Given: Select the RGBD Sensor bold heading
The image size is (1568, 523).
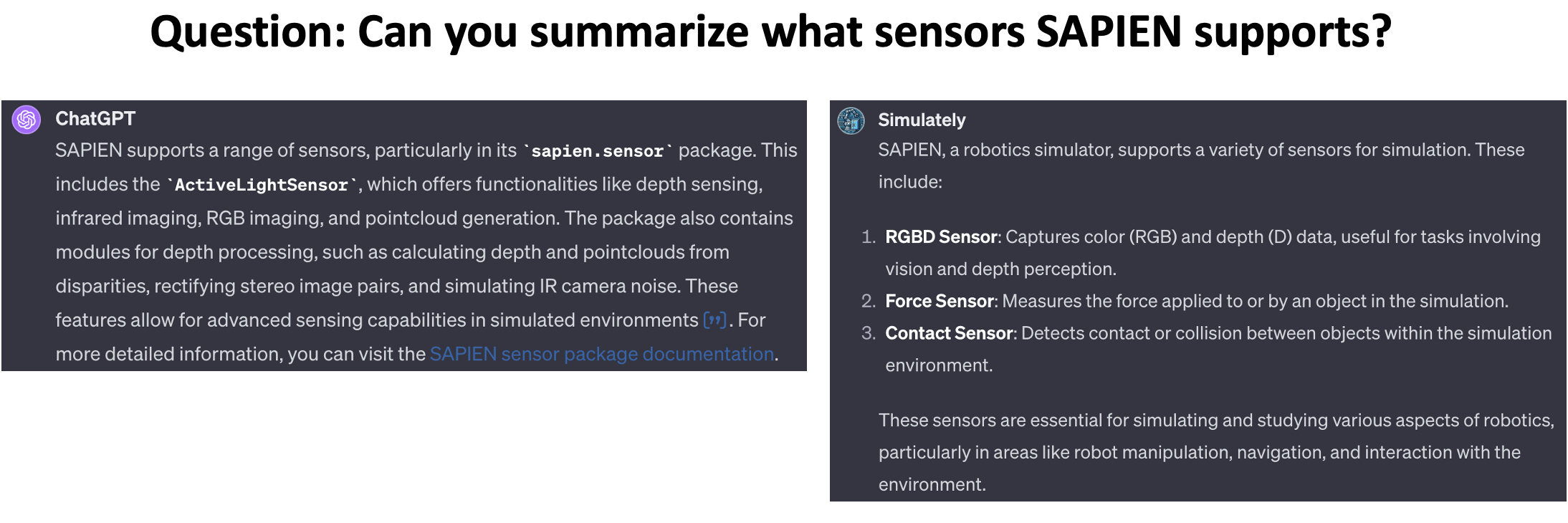Looking at the screenshot, I should coord(941,237).
